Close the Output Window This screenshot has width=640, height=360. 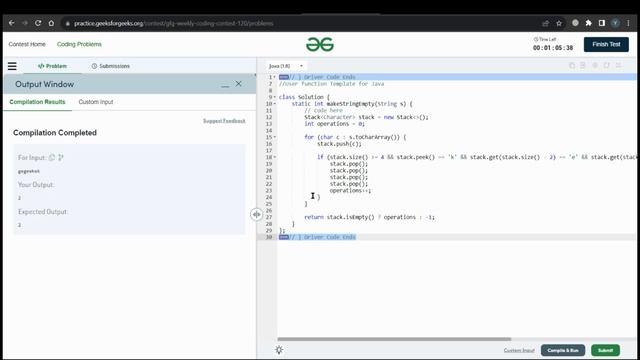click(x=238, y=84)
